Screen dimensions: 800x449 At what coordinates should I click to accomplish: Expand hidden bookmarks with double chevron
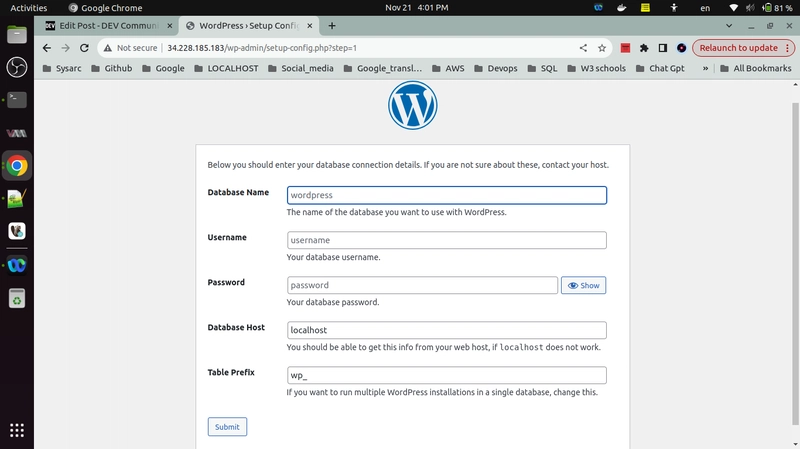705,68
